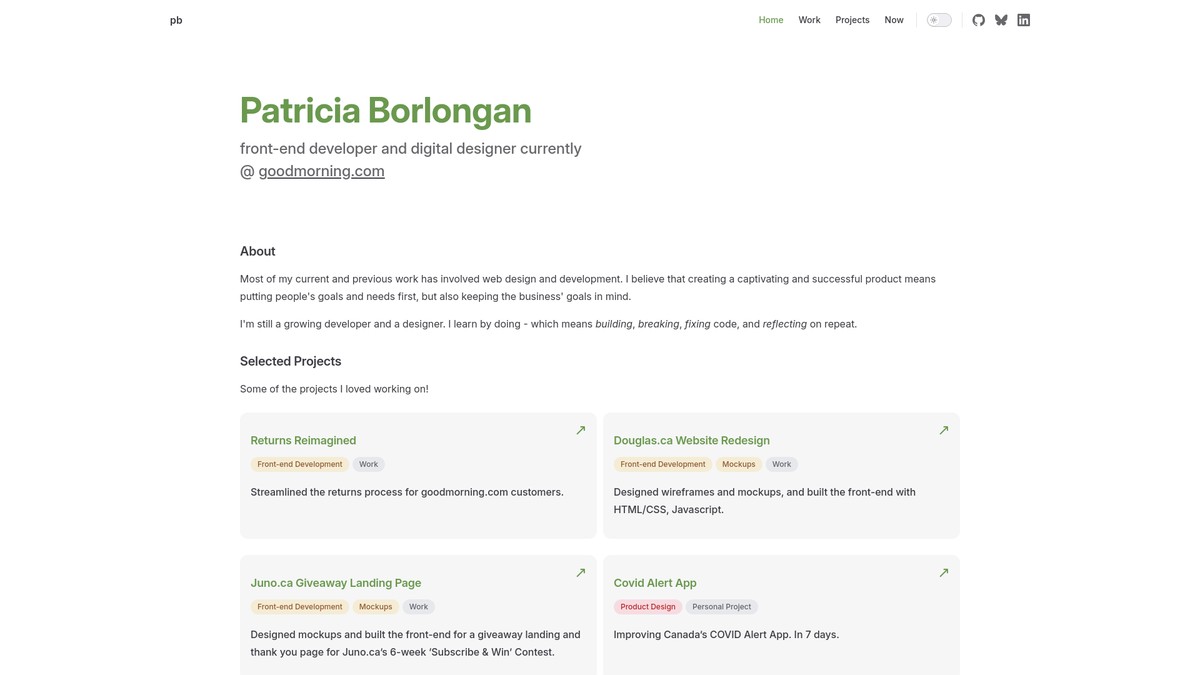
Task: Click arrow icon on Returns Reimagined card
Action: point(580,430)
